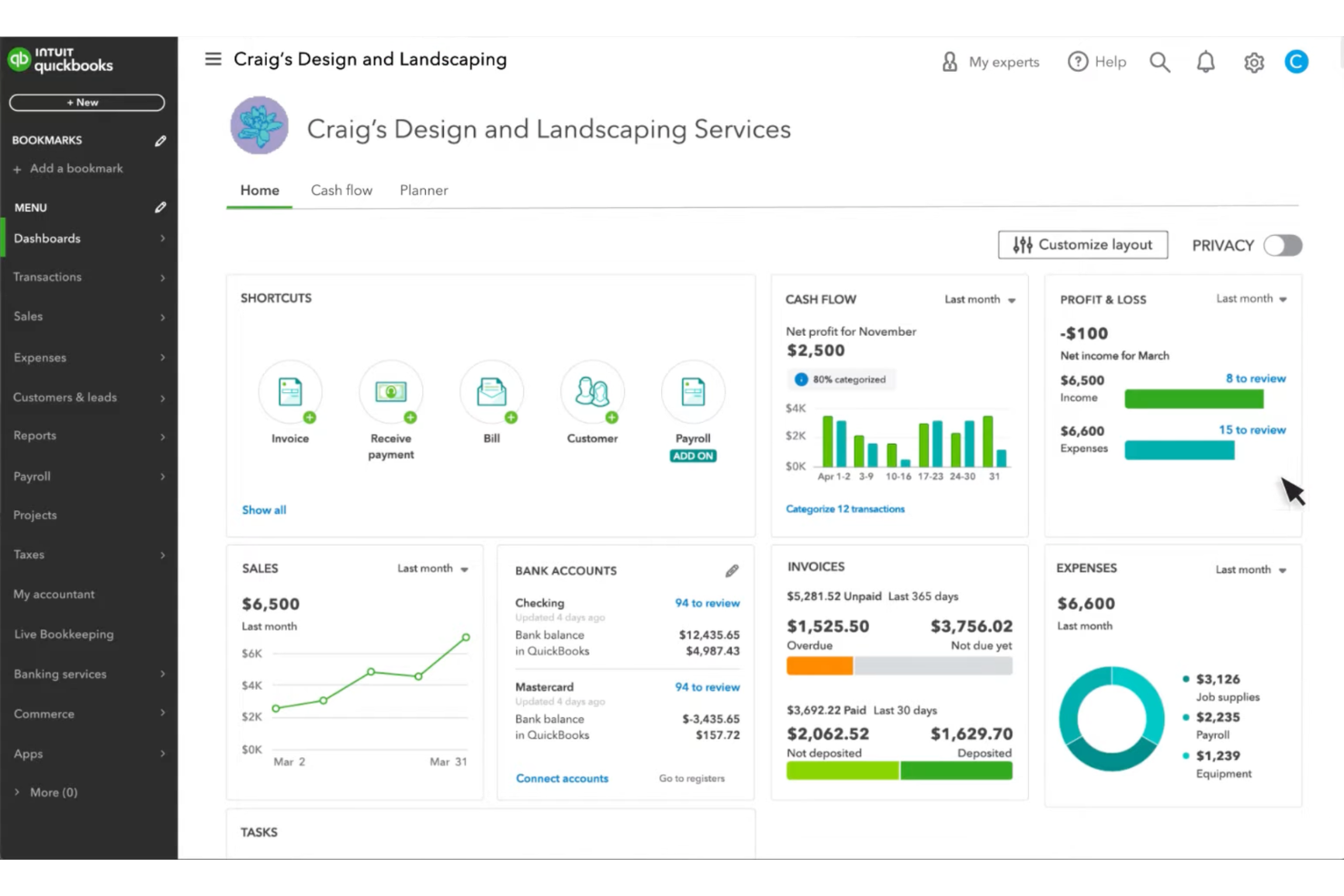Open the Planner tab
This screenshot has height=896, width=1344.
423,190
